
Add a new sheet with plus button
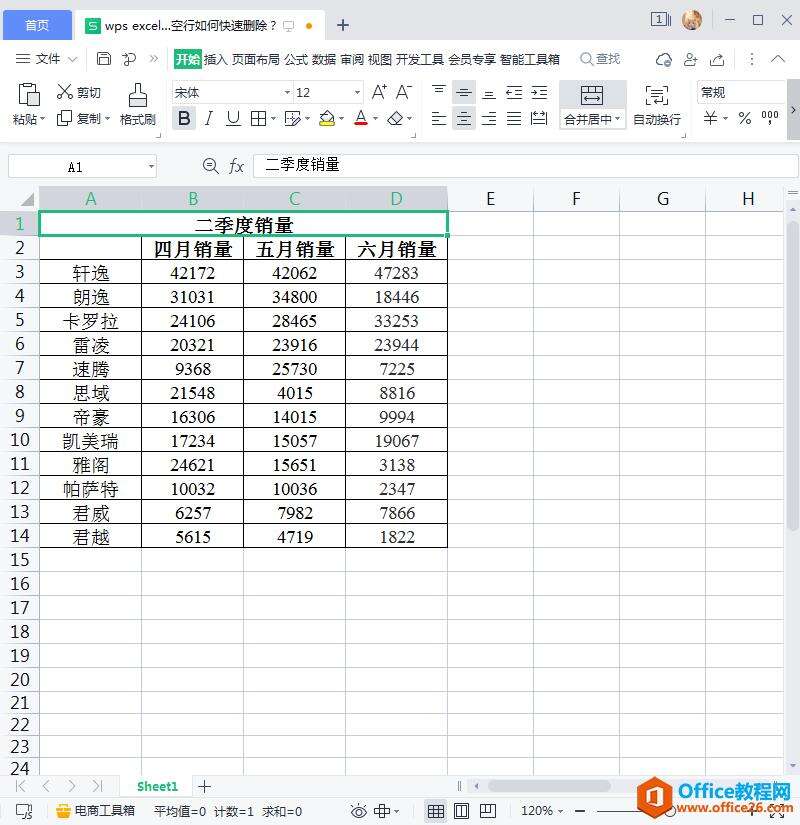coord(204,787)
